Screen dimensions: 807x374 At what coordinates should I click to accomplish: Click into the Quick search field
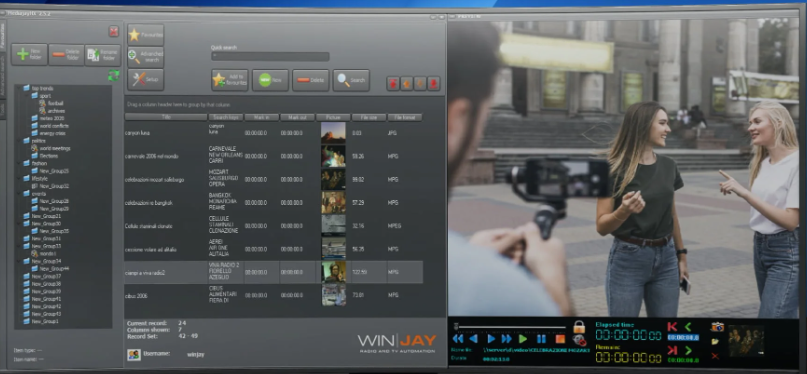click(270, 57)
